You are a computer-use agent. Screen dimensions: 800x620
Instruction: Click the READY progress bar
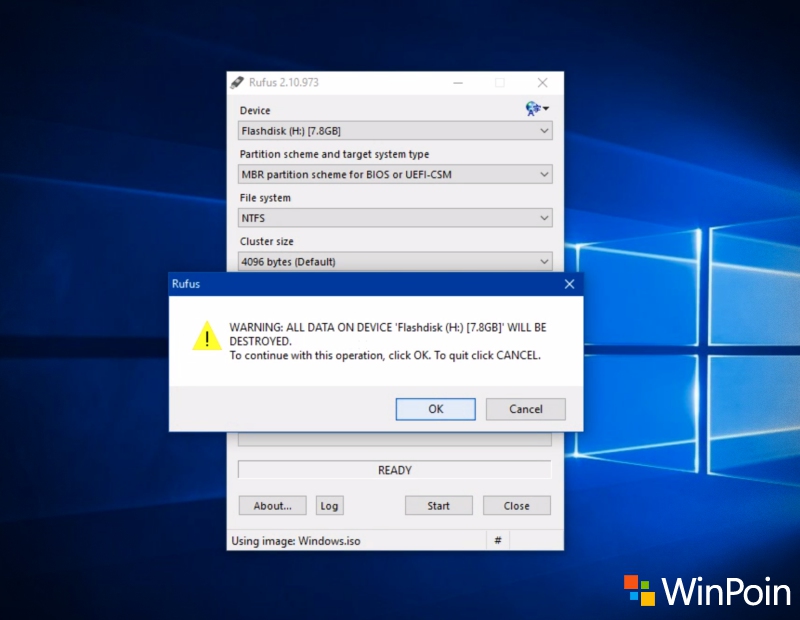point(394,470)
